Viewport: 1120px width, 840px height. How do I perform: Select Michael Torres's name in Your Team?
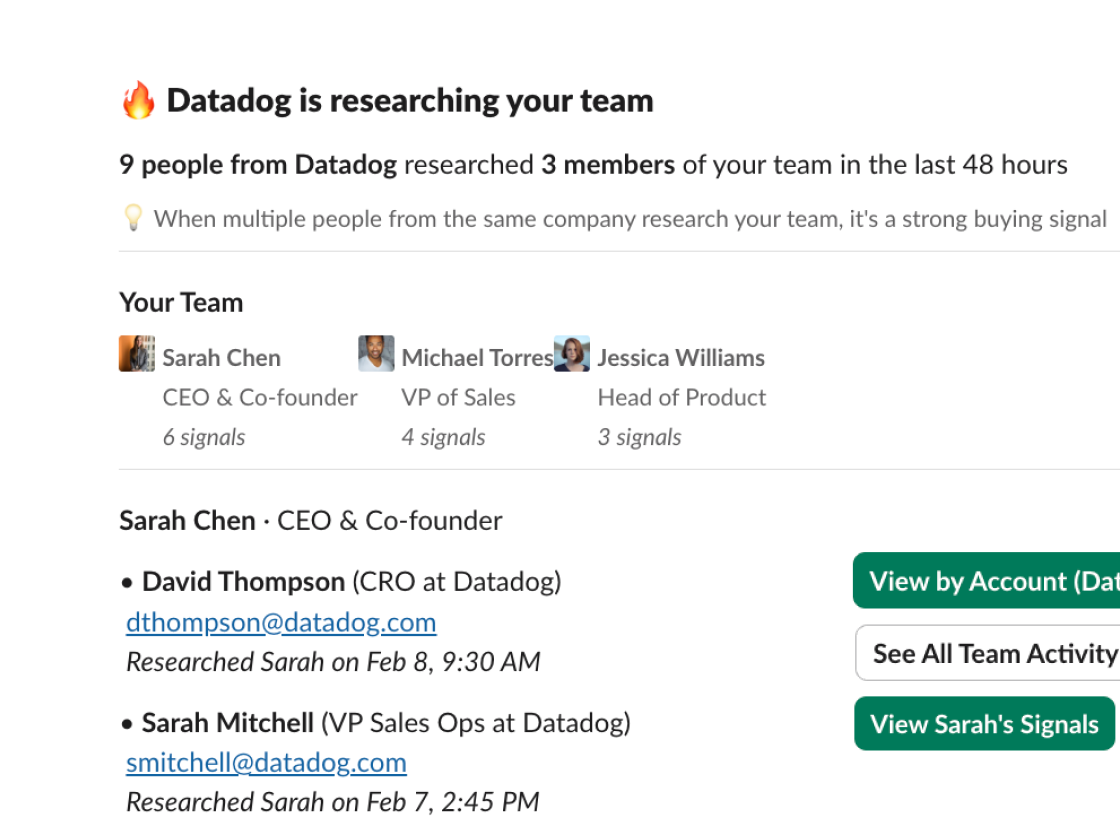click(476, 358)
